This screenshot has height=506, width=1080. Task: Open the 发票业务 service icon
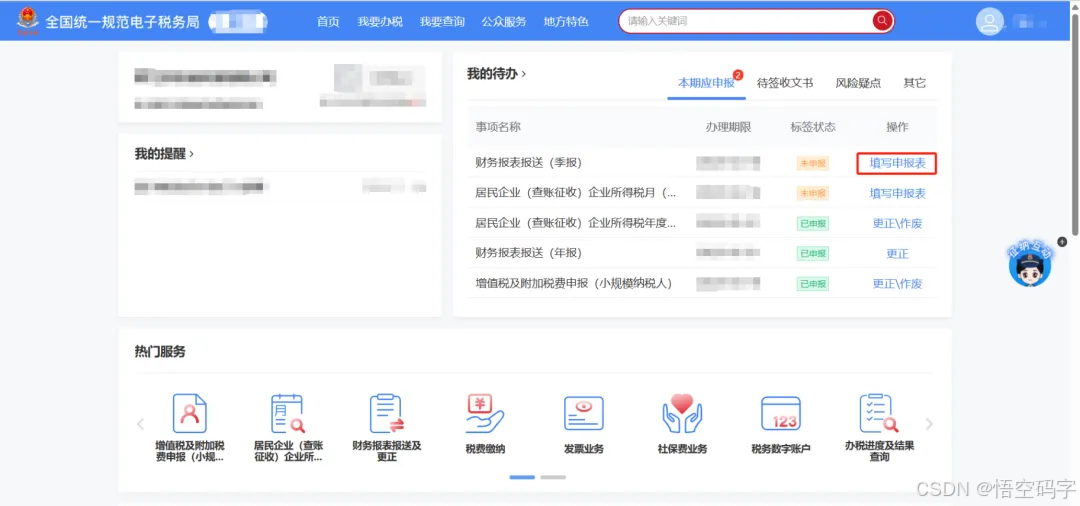pyautogui.click(x=583, y=413)
